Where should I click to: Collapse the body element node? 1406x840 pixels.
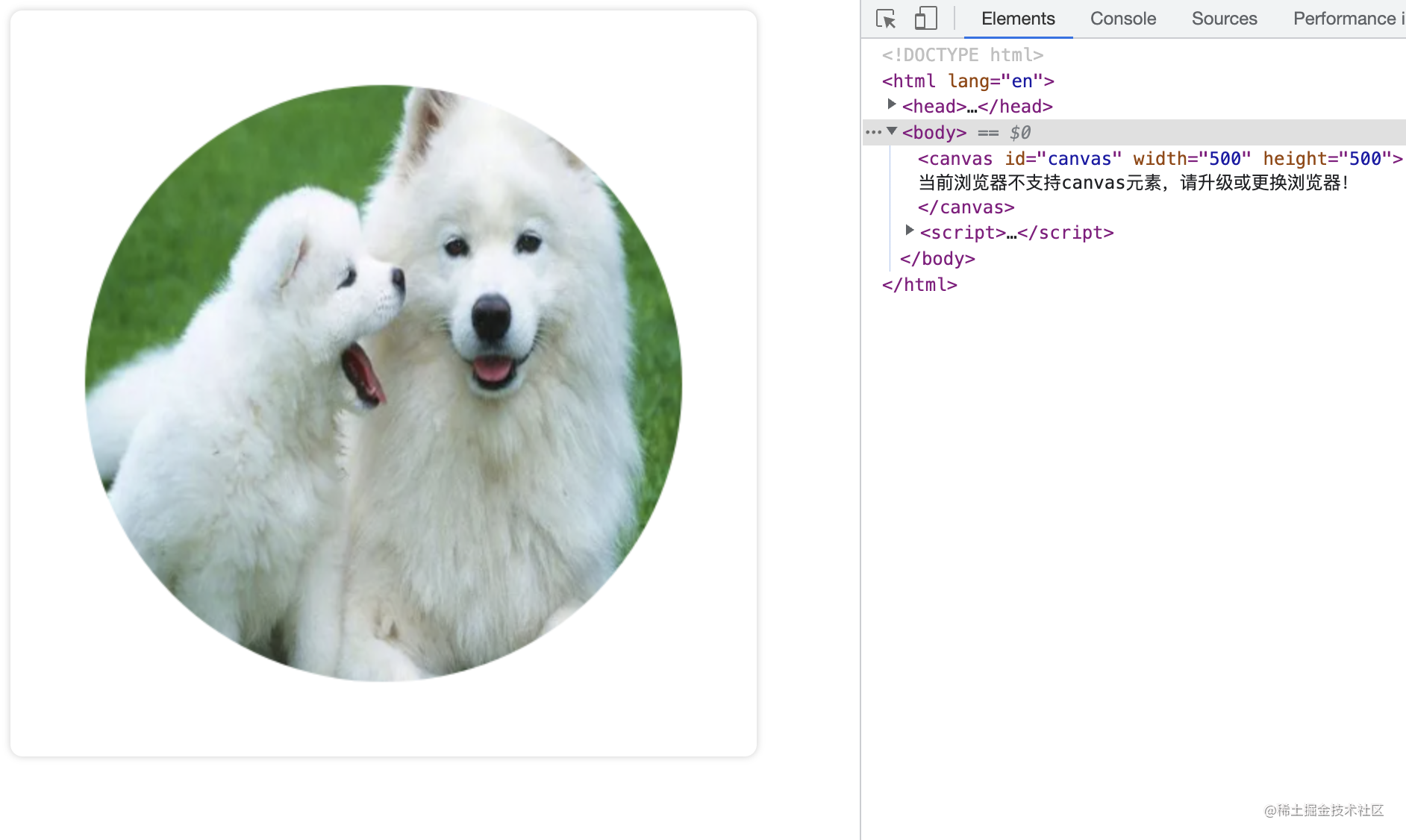[x=891, y=131]
